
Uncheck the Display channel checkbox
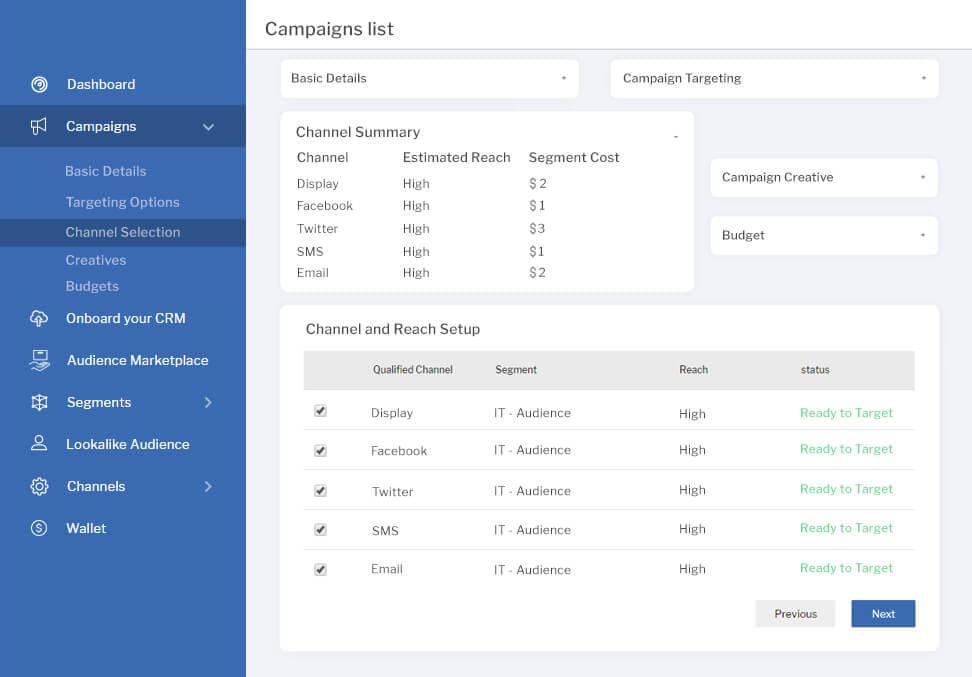pos(320,410)
